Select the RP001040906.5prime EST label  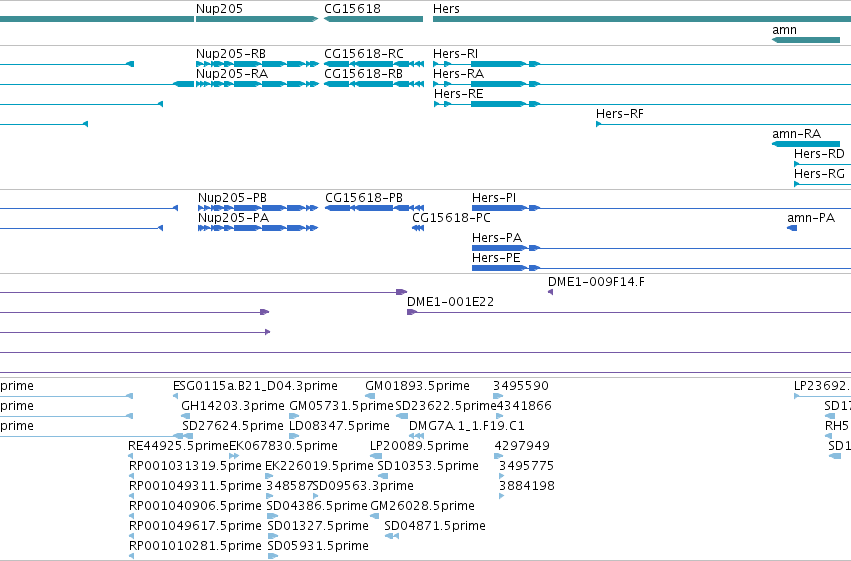195,506
